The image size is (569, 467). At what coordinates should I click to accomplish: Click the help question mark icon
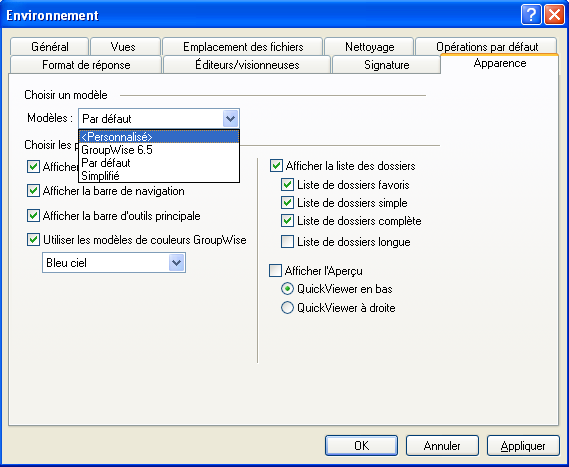[531, 15]
